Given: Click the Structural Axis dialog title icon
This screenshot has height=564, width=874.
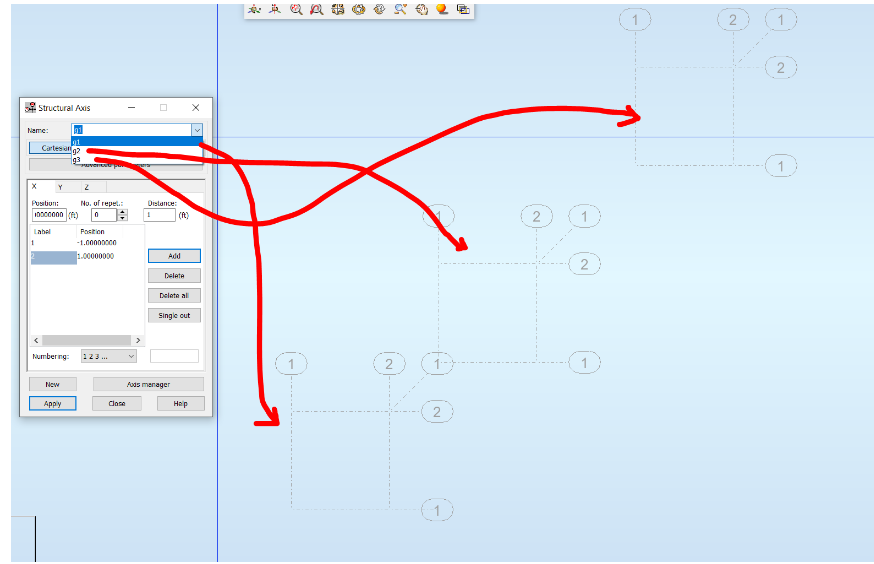Looking at the screenshot, I should (30, 108).
